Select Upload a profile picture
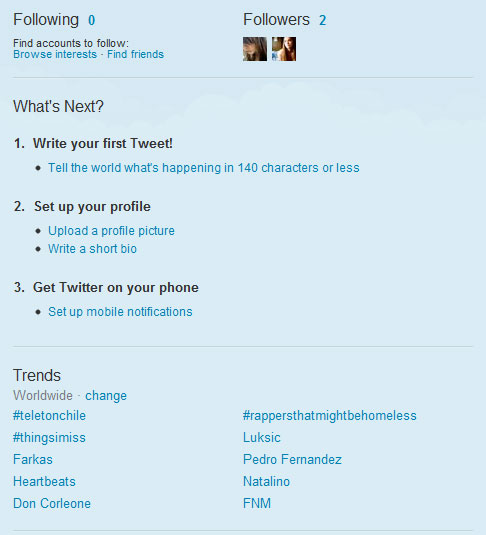The image size is (486, 535). (111, 231)
